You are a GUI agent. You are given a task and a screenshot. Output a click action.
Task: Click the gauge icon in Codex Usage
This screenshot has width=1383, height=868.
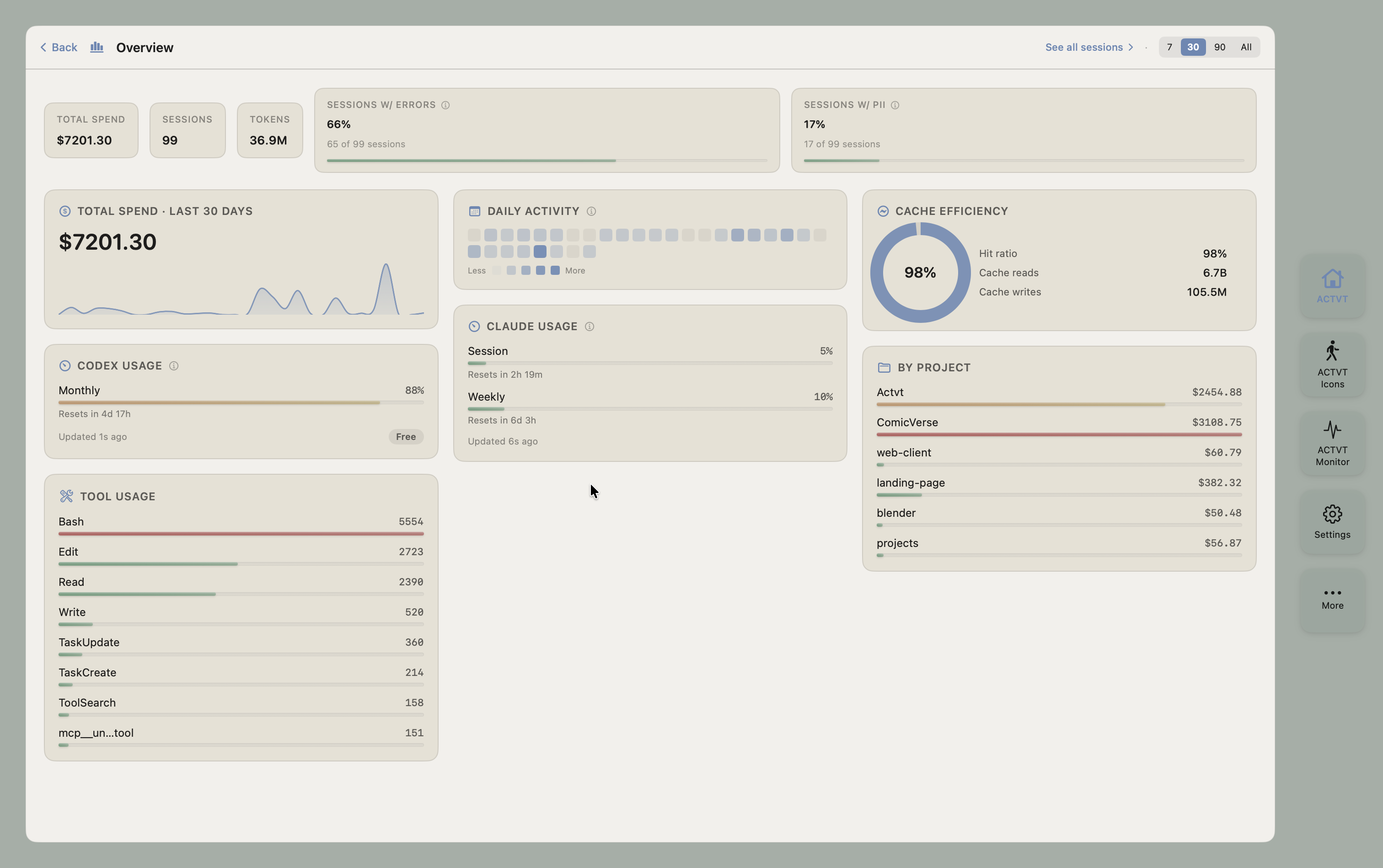click(x=65, y=366)
